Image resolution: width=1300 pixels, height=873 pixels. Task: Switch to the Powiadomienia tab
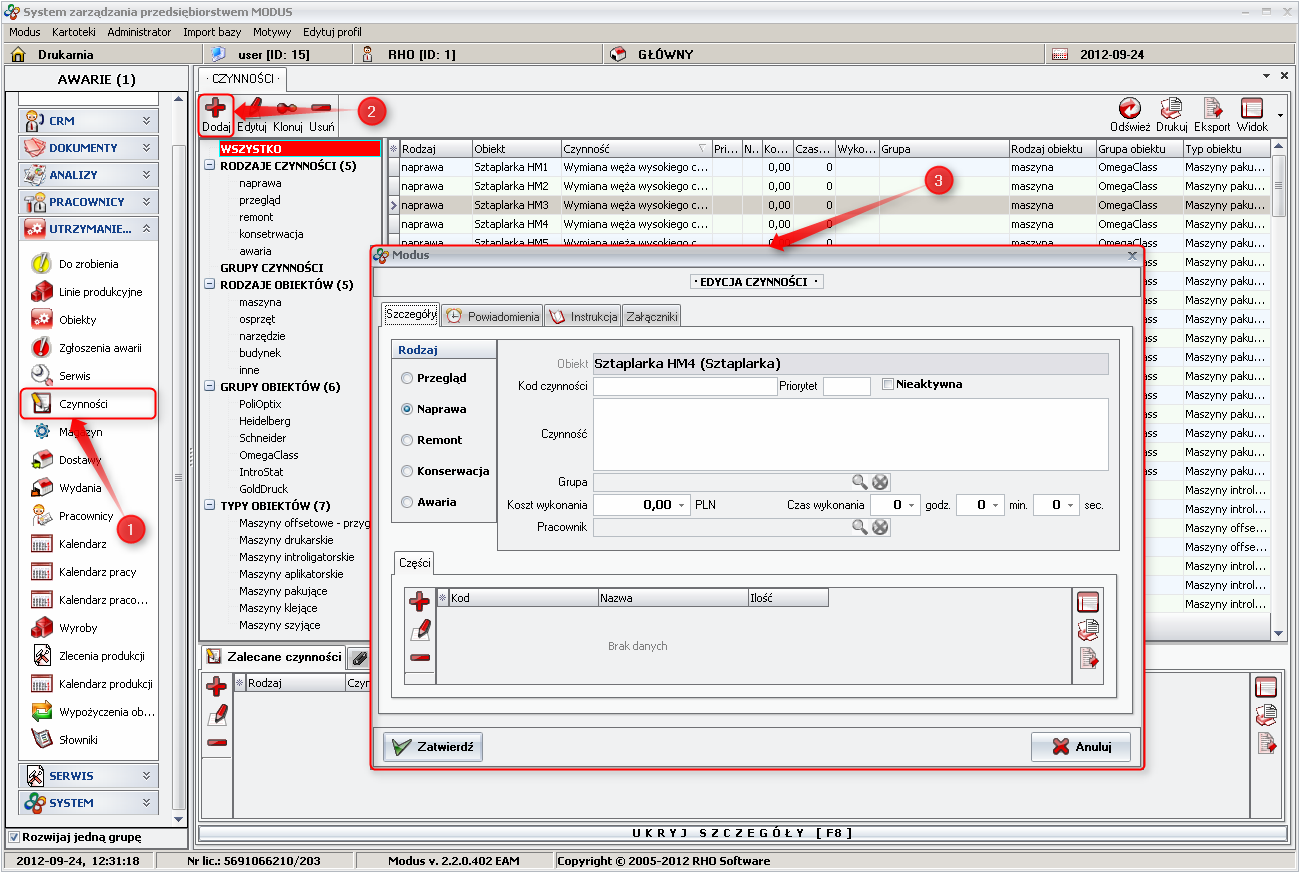[x=492, y=316]
